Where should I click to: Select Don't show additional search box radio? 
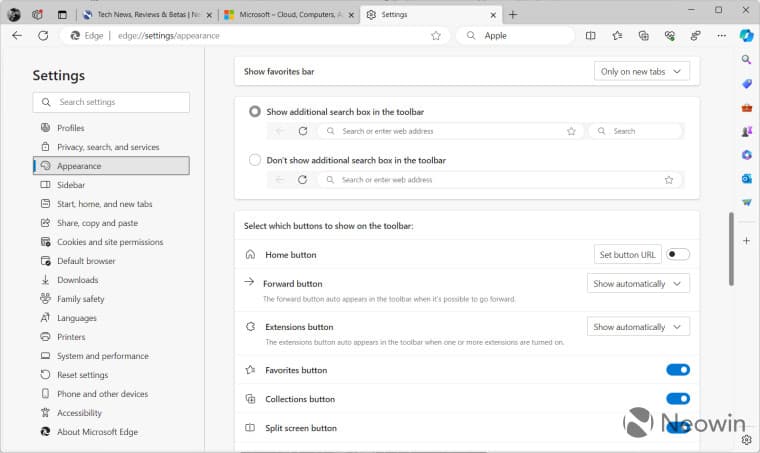point(254,160)
